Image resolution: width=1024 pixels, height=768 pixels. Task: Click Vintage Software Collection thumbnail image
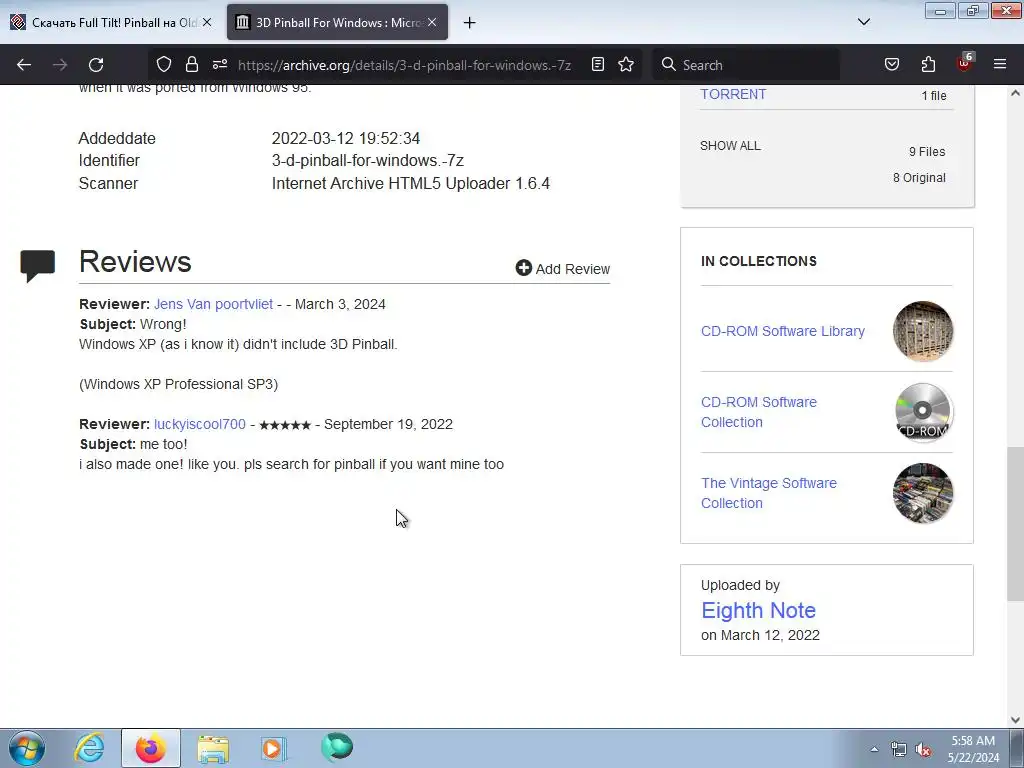click(x=923, y=493)
